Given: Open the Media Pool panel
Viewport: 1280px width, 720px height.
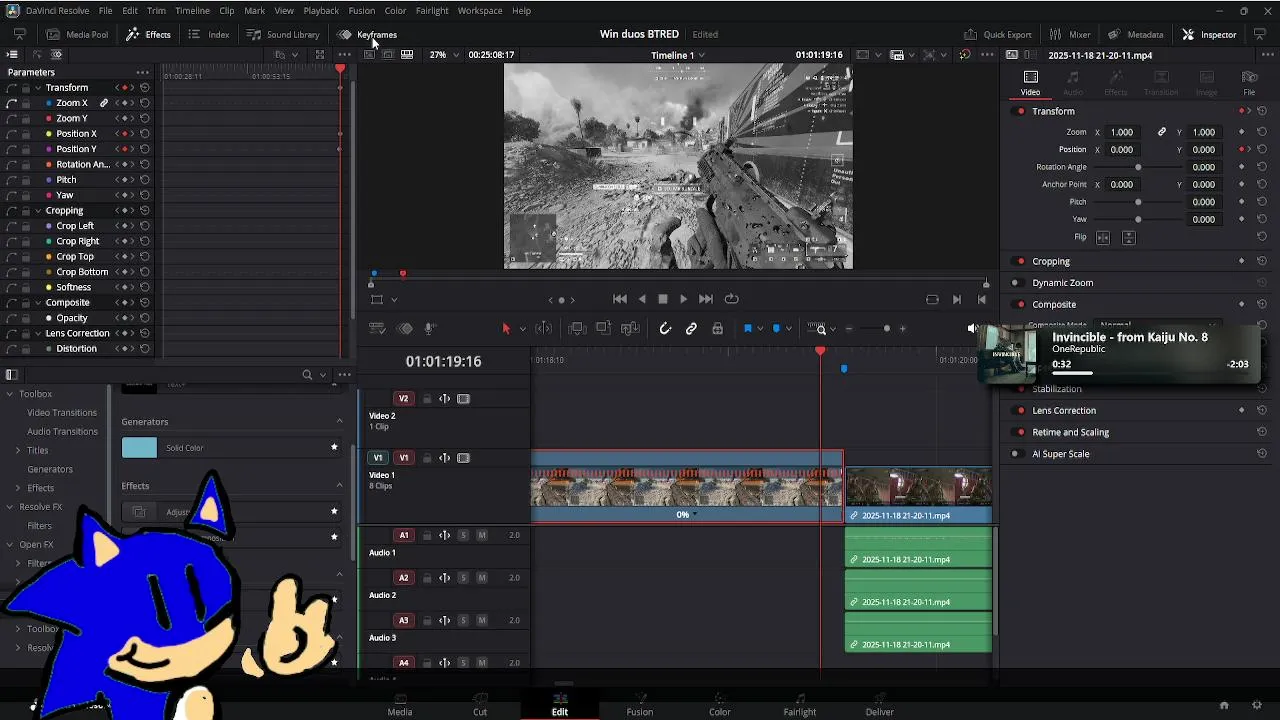Looking at the screenshot, I should click(x=77, y=34).
